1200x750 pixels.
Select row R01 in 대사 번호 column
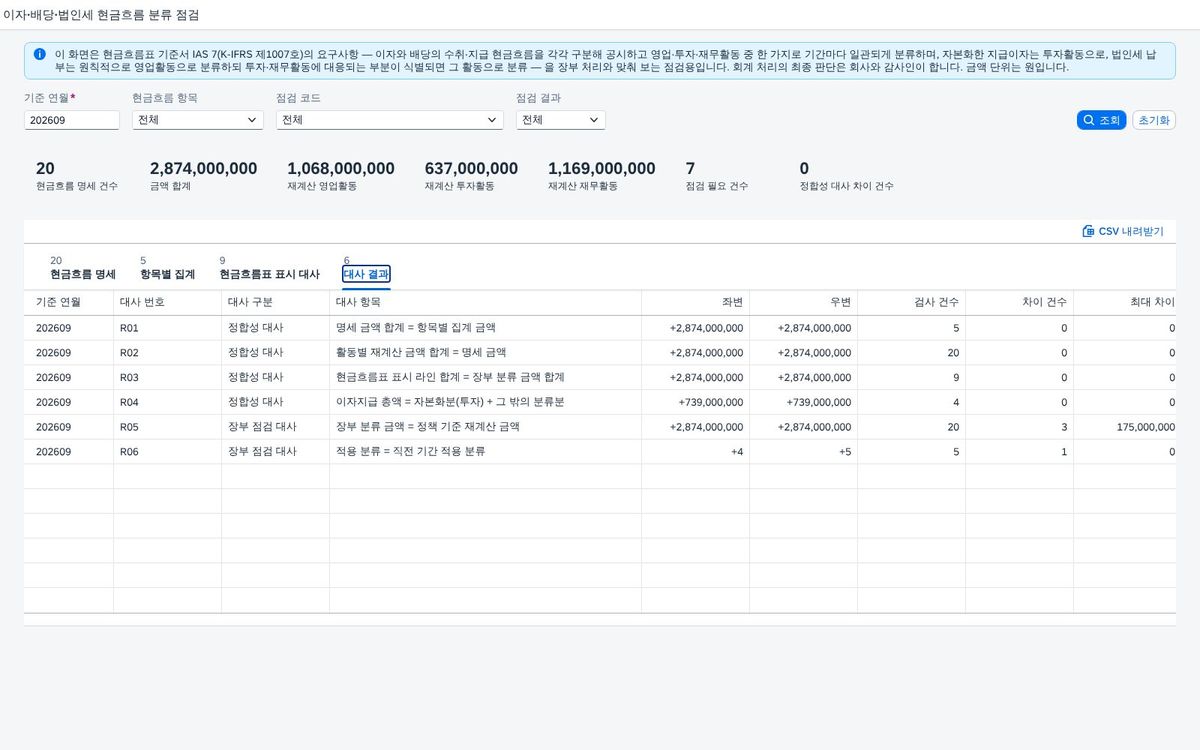[168, 328]
